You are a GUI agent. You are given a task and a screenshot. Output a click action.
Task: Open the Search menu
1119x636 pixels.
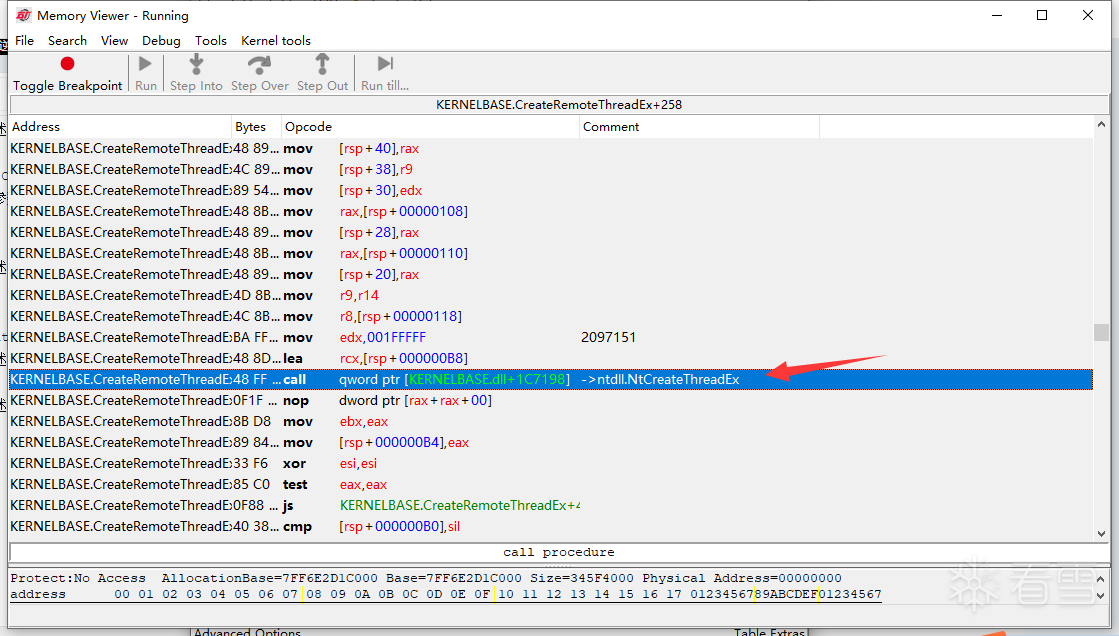(67, 41)
